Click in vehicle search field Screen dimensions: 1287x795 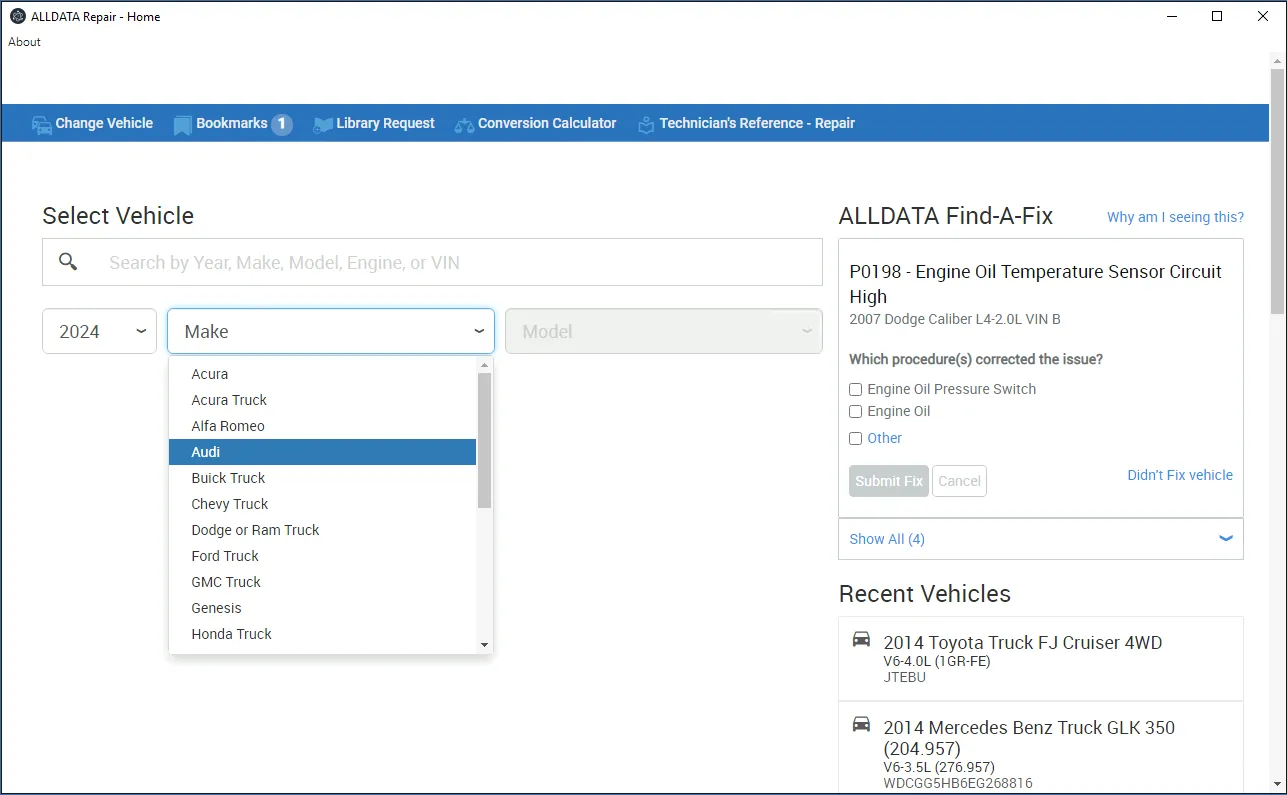432,262
